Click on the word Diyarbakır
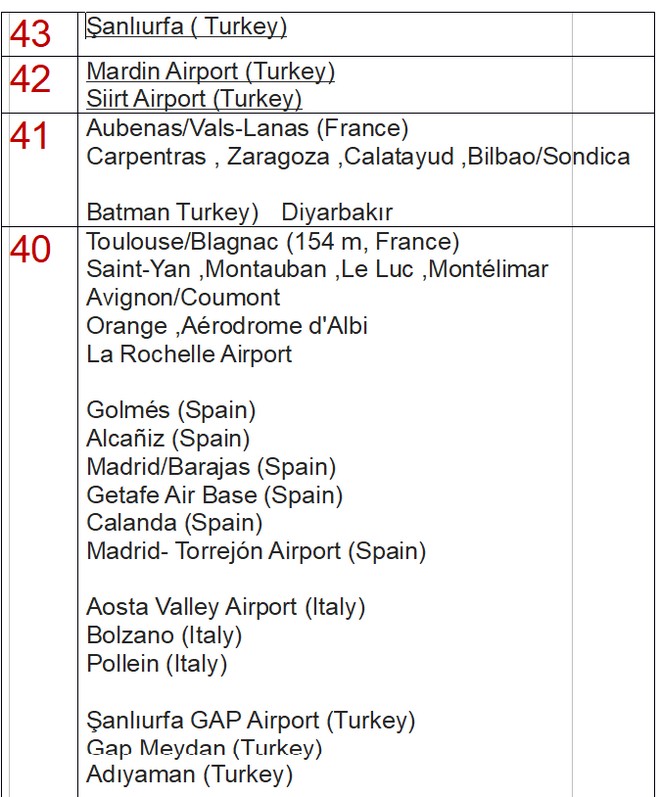 pos(337,213)
